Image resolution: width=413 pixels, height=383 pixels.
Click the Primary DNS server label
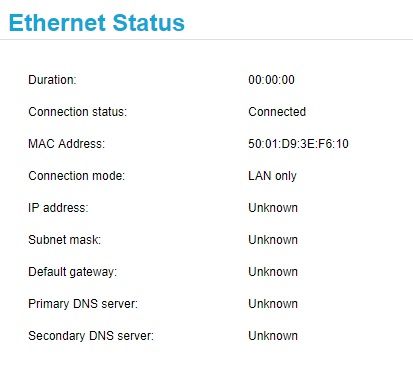(x=83, y=304)
